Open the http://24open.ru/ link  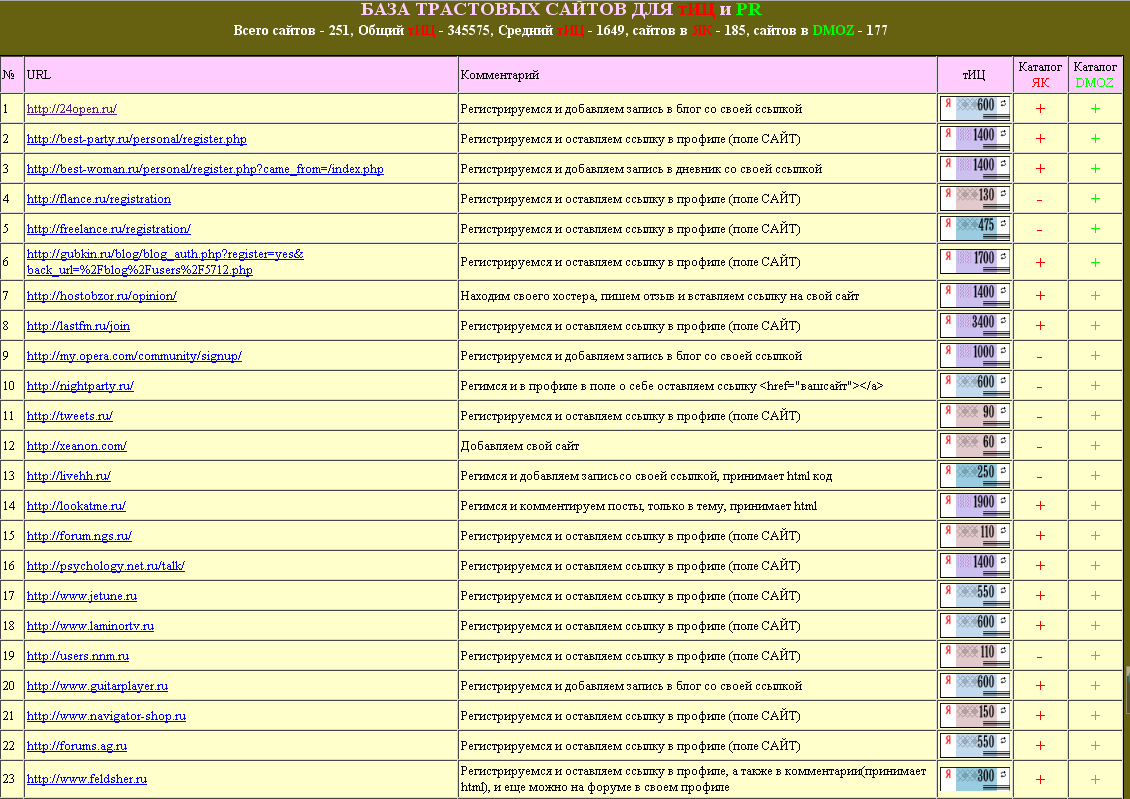tap(71, 109)
